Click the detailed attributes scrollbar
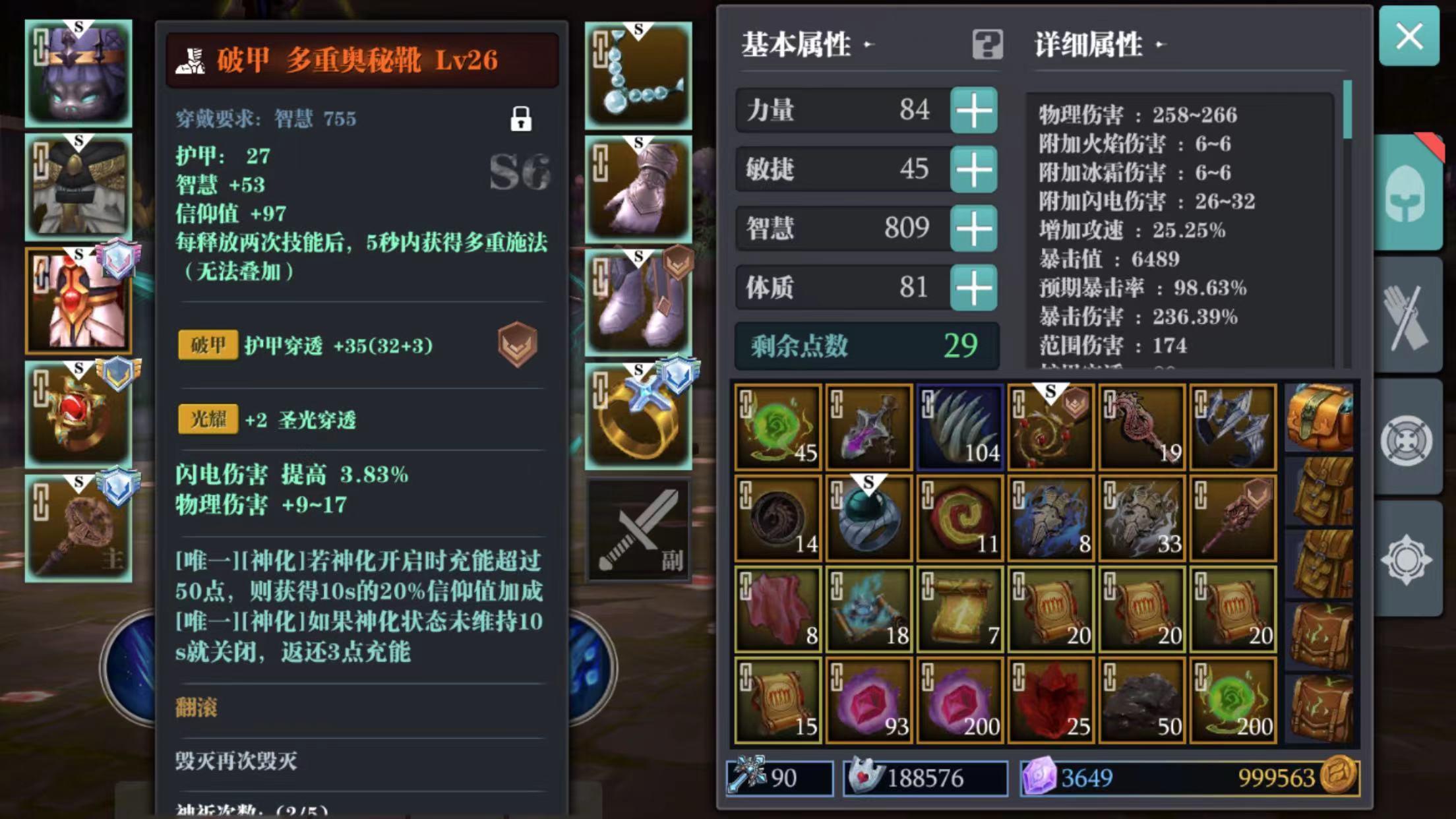This screenshot has width=1456, height=819. coord(1347,109)
